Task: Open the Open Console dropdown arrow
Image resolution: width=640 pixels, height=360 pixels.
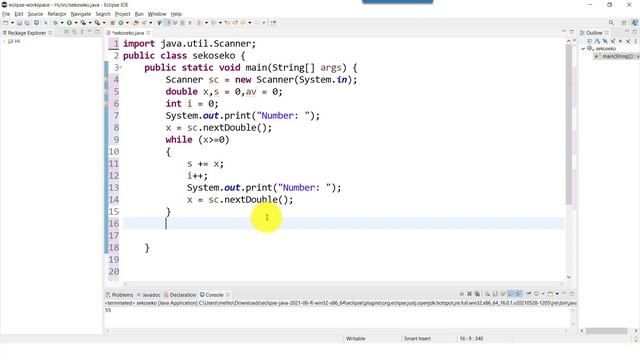Action: [x=557, y=294]
